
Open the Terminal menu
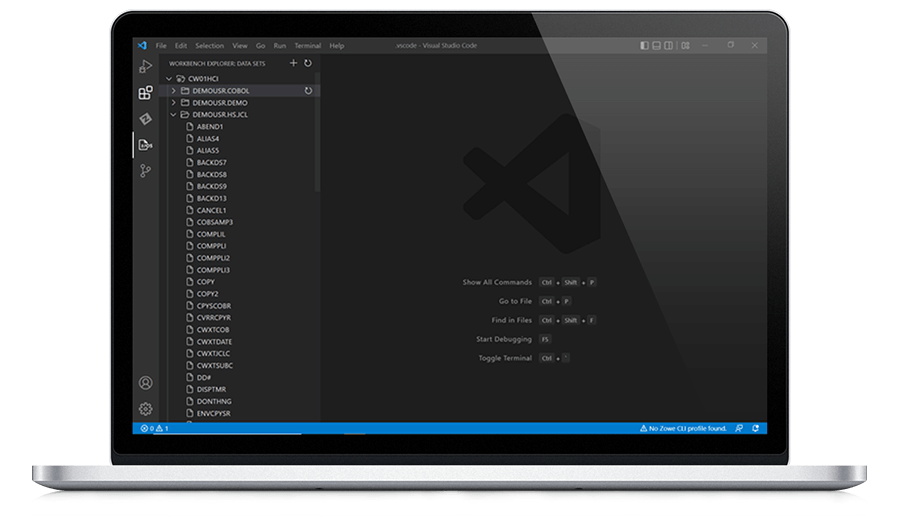coord(307,45)
